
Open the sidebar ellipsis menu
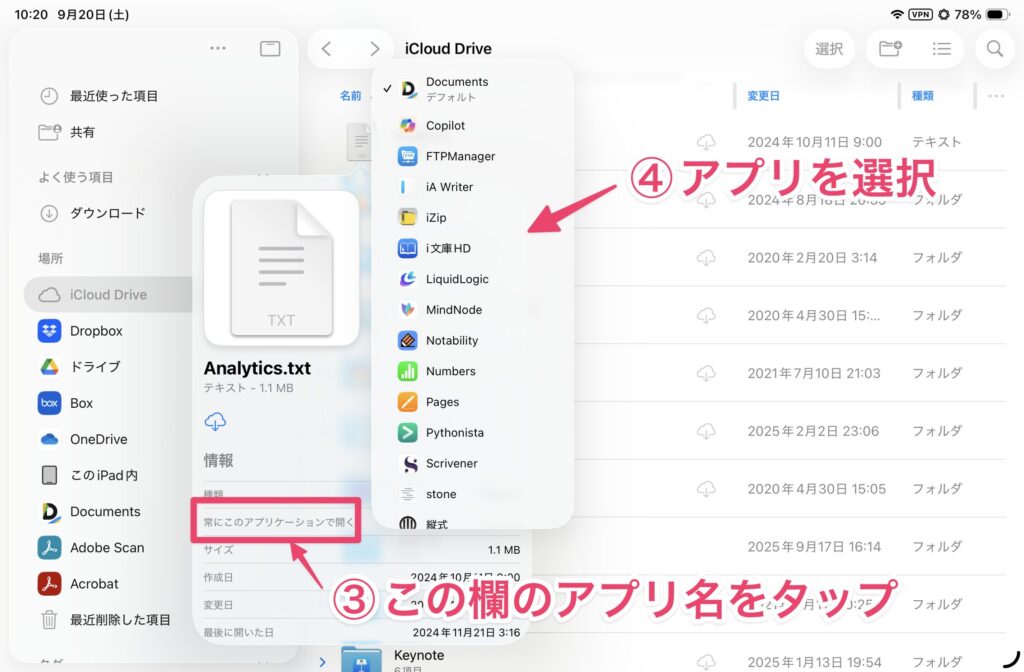pos(218,48)
